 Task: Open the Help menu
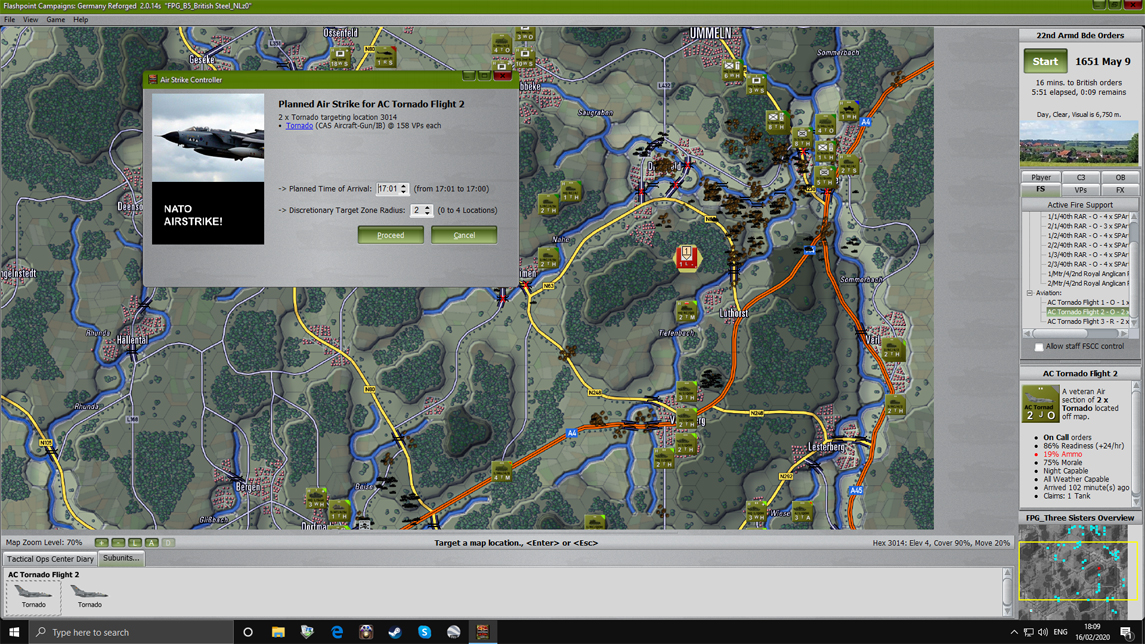(80, 20)
